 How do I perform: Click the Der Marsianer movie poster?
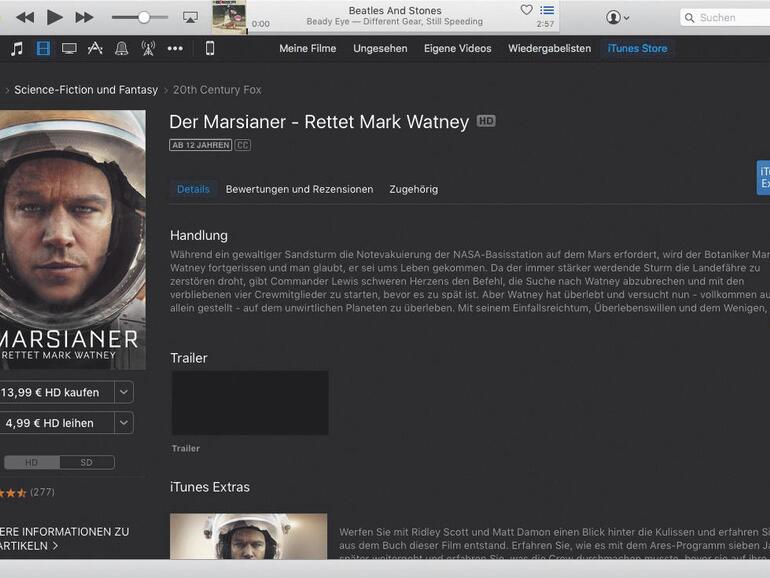73,240
